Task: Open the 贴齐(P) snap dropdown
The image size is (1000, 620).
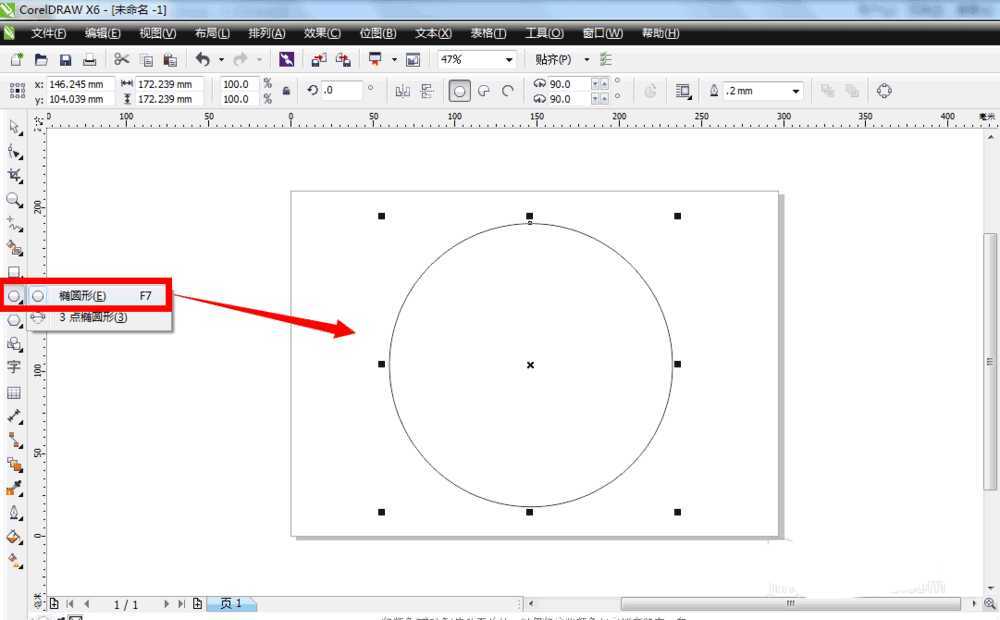Action: coord(587,60)
